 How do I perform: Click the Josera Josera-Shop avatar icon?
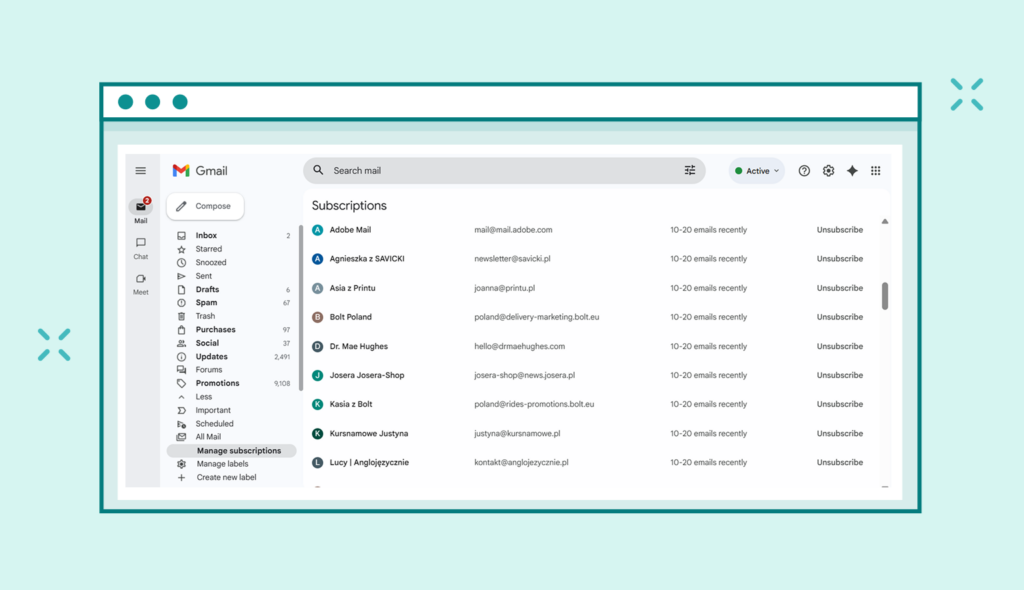coord(317,375)
